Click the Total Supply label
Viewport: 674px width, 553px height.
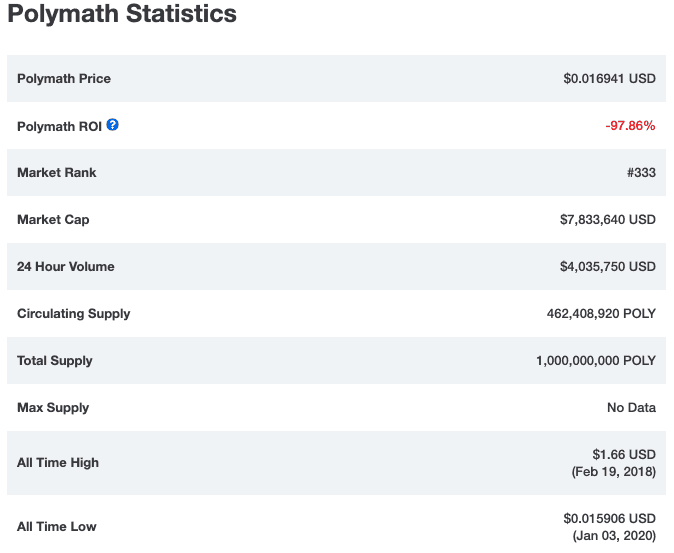[56, 361]
